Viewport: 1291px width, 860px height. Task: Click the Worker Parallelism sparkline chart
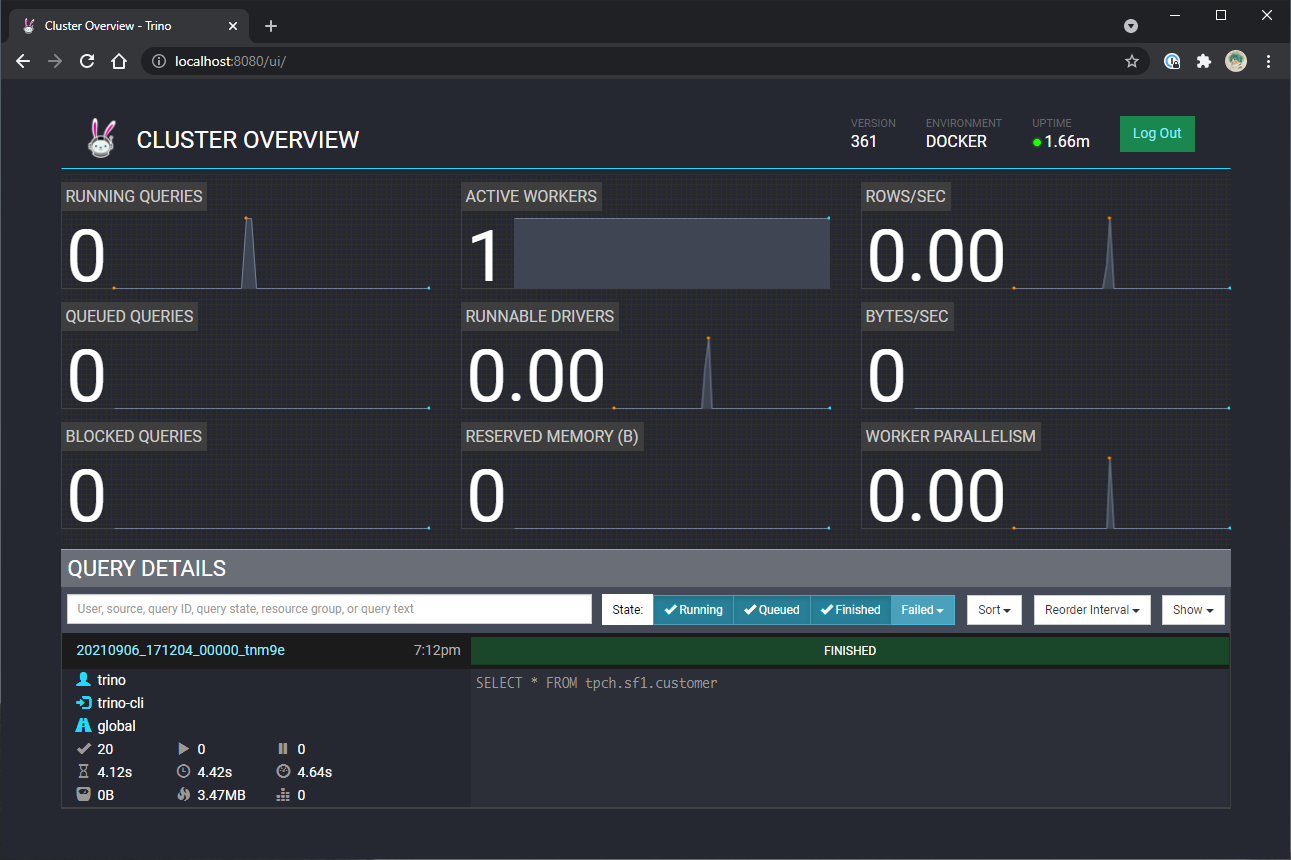[1121, 493]
